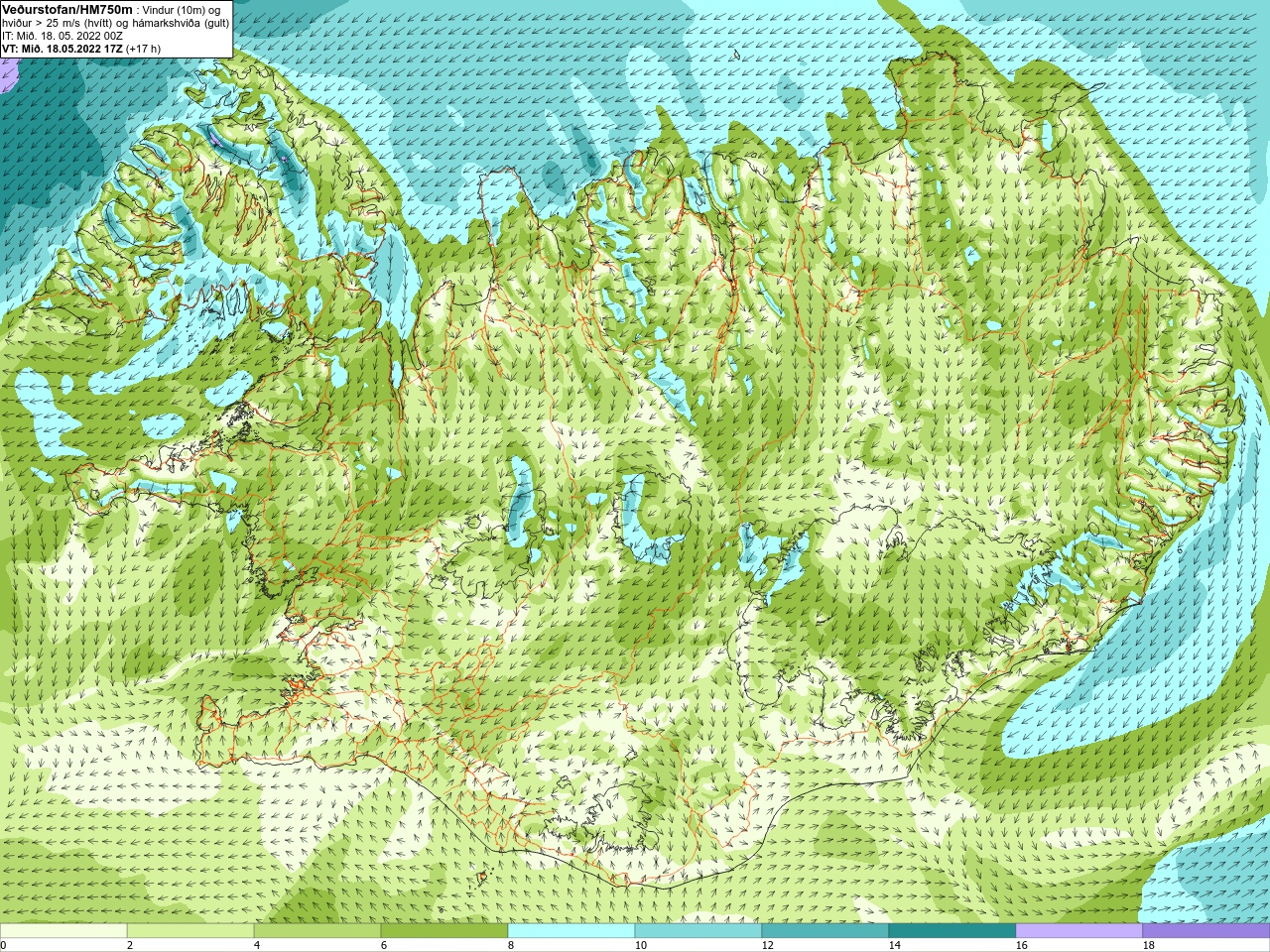Choose the dark teal 14–16 m/s legend swatch

coord(952,931)
